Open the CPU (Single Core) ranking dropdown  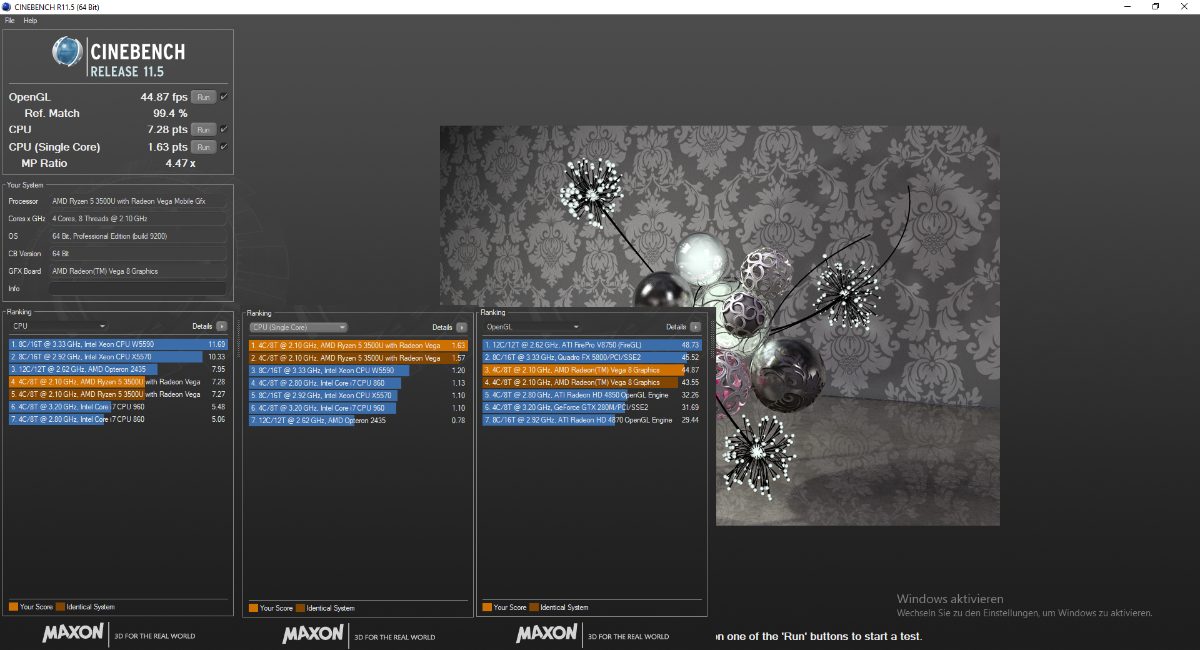pyautogui.click(x=298, y=327)
